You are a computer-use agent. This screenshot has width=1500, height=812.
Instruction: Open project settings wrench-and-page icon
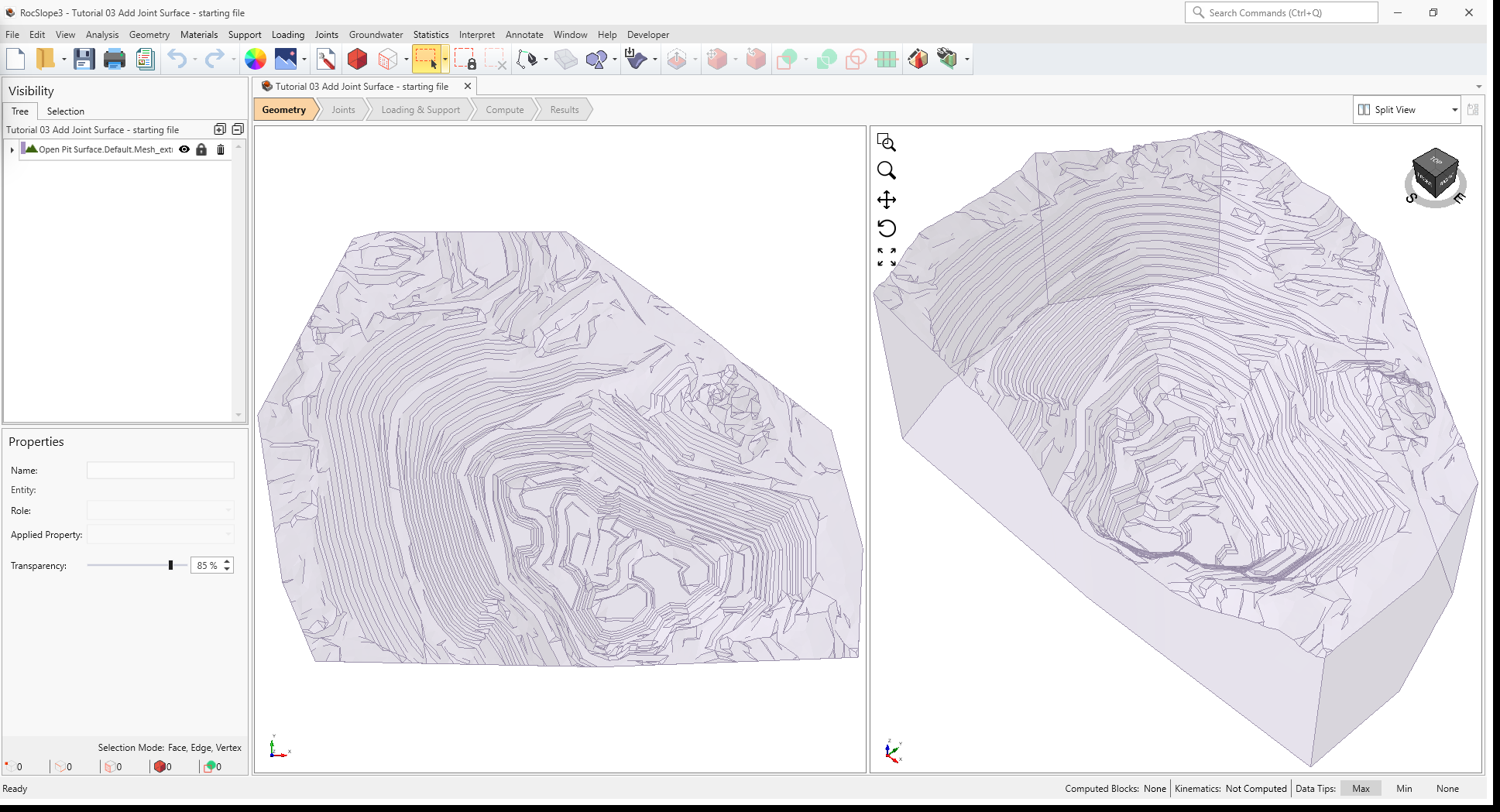point(326,59)
